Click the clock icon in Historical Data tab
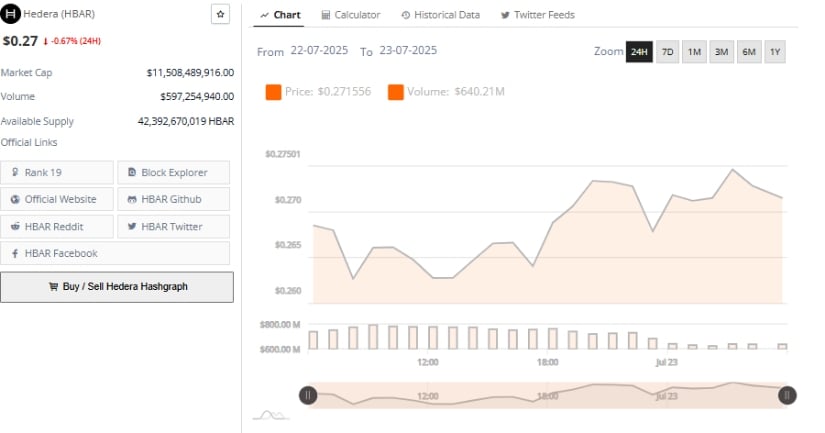825x433 pixels. pyautogui.click(x=406, y=15)
